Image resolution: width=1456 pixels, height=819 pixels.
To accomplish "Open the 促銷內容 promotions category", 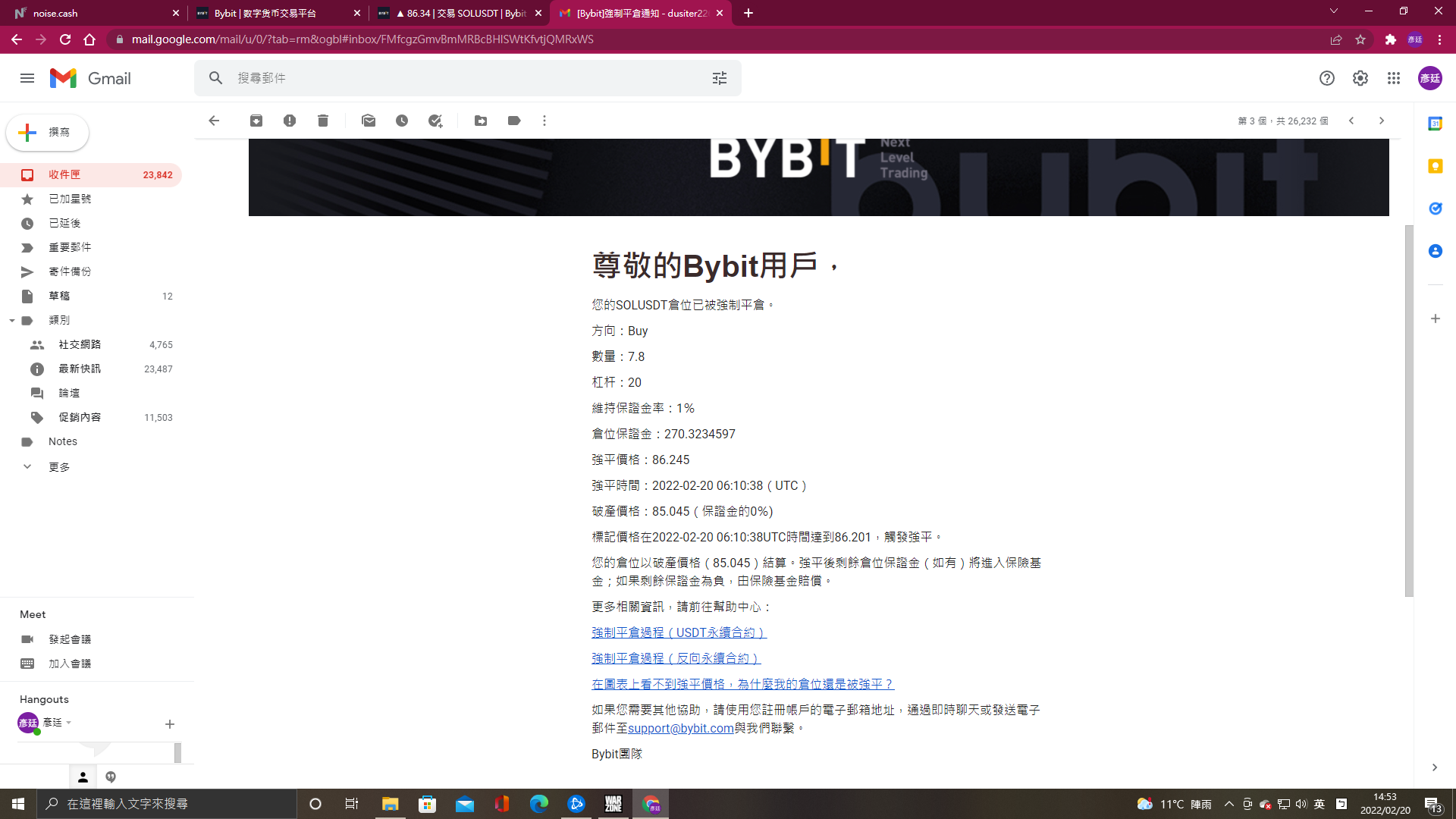I will pos(91,418).
